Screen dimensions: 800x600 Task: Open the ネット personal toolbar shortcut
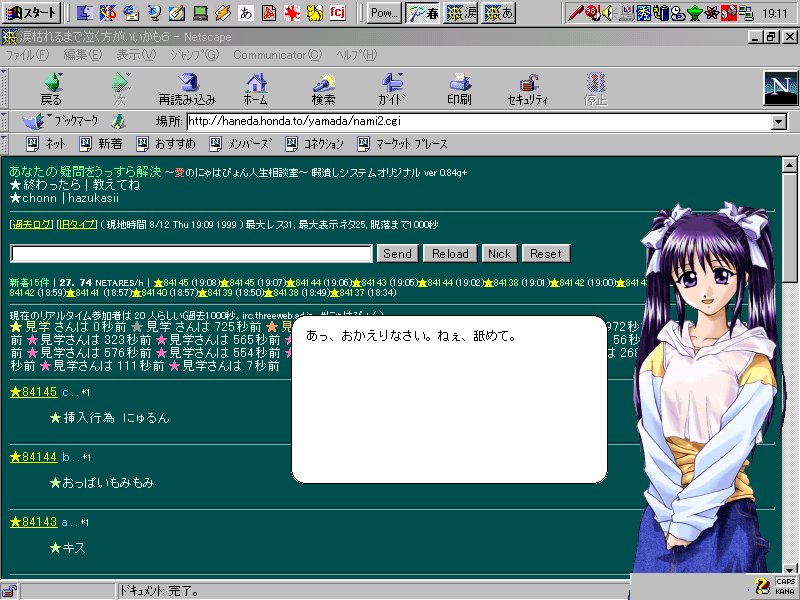pos(46,144)
